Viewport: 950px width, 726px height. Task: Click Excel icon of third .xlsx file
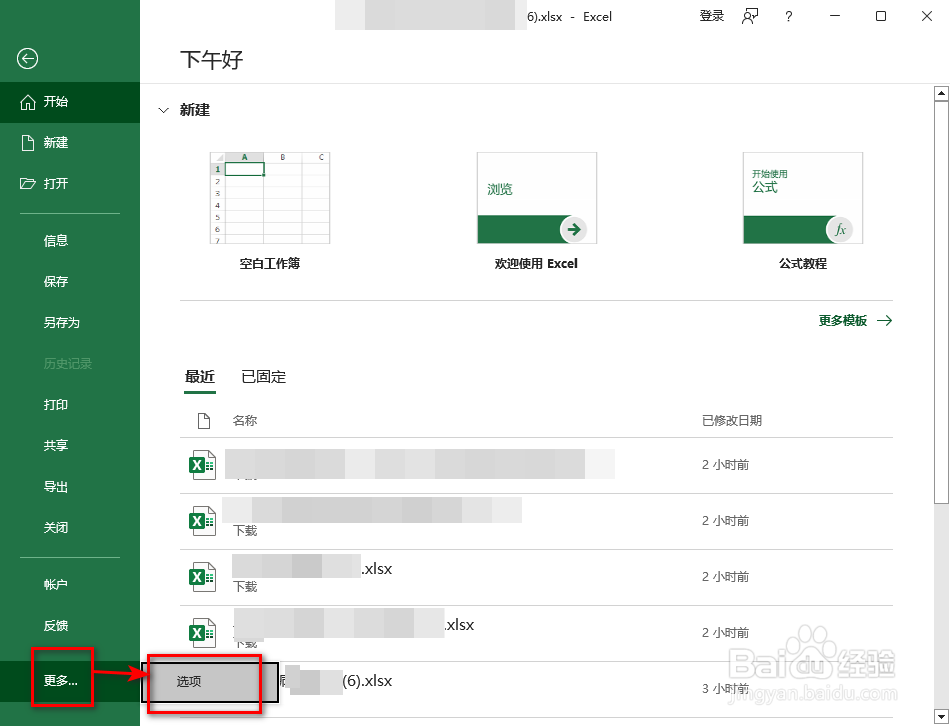pos(202,577)
